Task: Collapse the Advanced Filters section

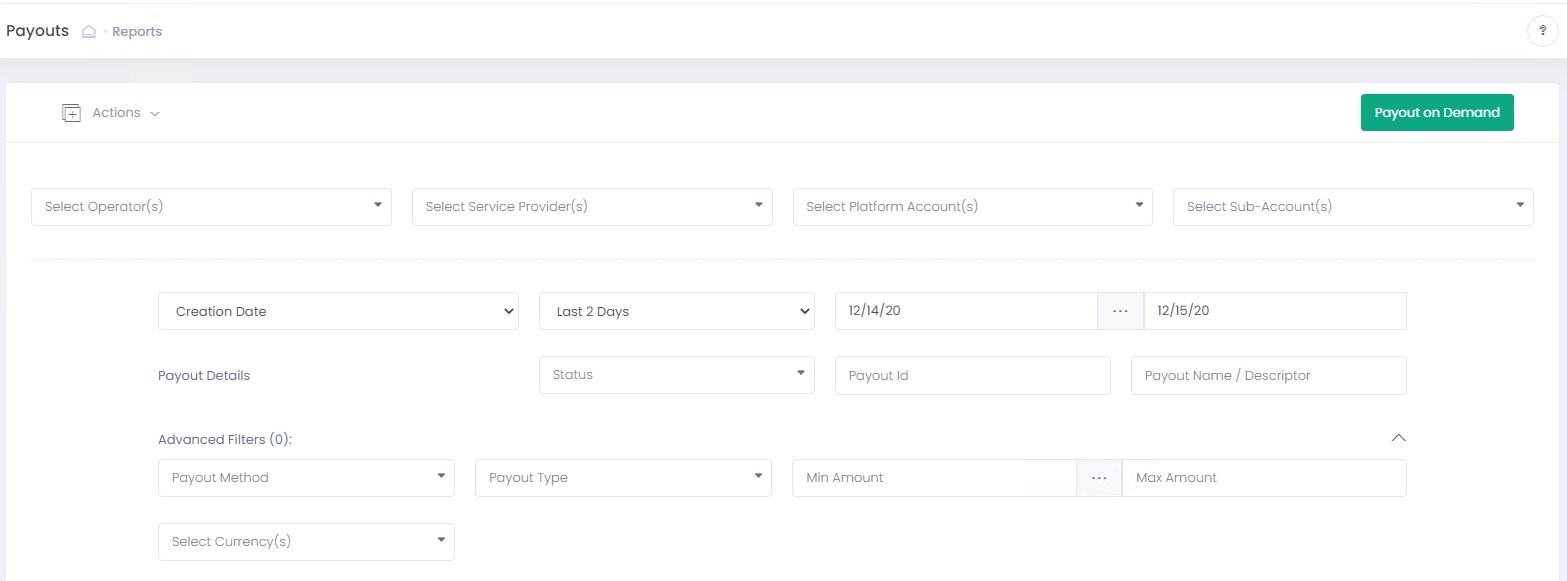Action: (x=1399, y=438)
